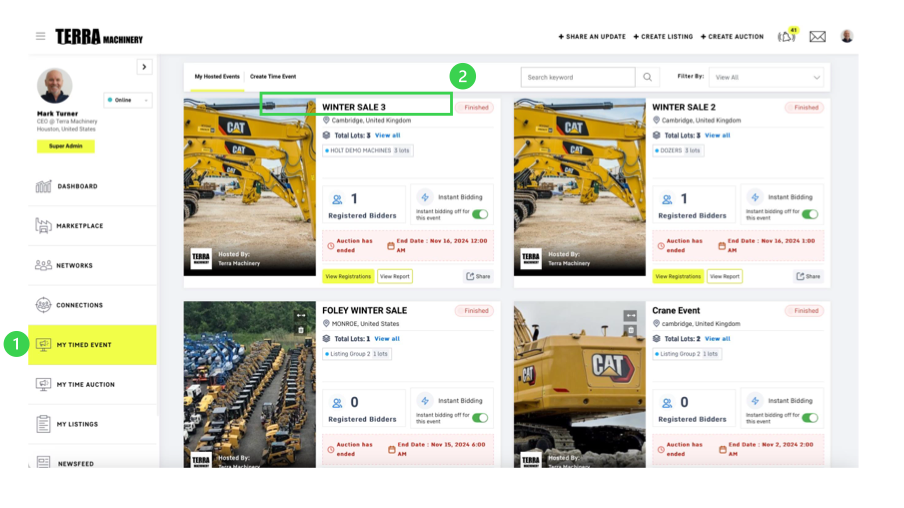Viewport: 904px width, 508px height.
Task: View Report for Winter Sale 2
Action: point(725,276)
